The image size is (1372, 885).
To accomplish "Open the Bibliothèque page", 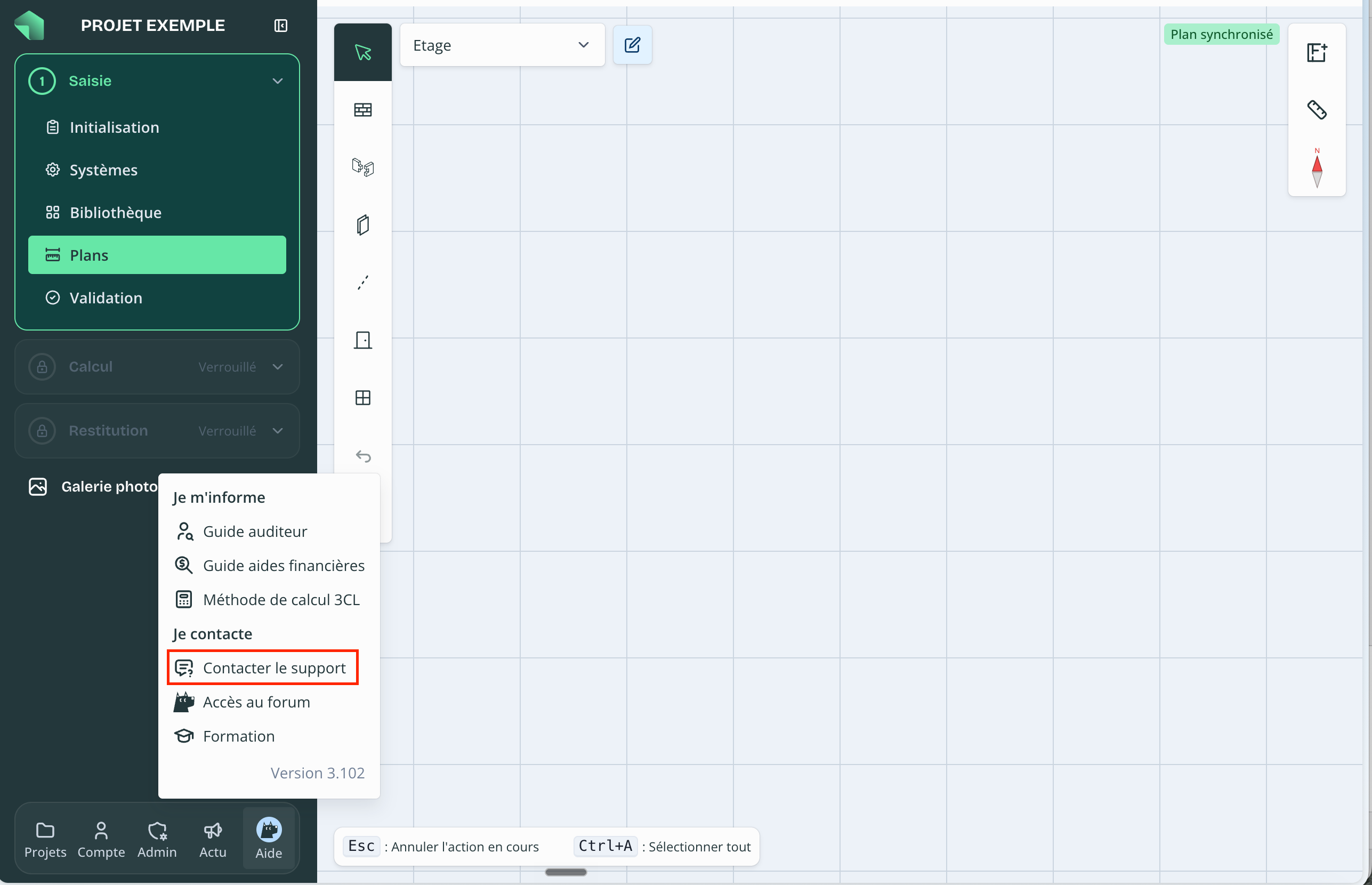I will click(157, 212).
